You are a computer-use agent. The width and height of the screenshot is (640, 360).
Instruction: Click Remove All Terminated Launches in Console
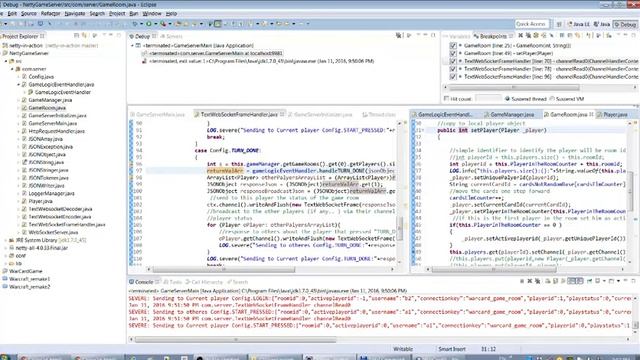click(x=537, y=281)
